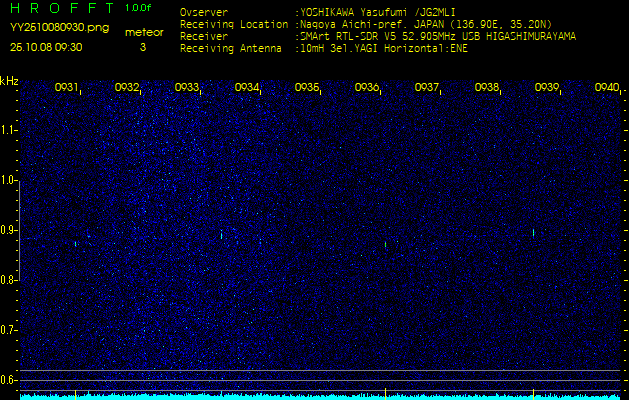Select the 25.10.08 09:30 timestamp

46,47
